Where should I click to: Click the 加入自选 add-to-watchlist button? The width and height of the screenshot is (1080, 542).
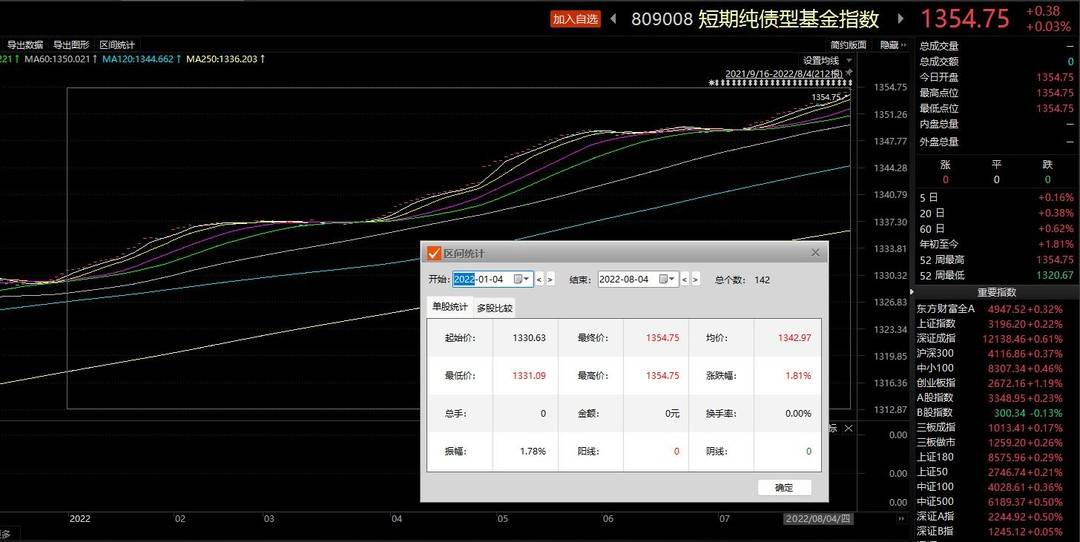[575, 19]
